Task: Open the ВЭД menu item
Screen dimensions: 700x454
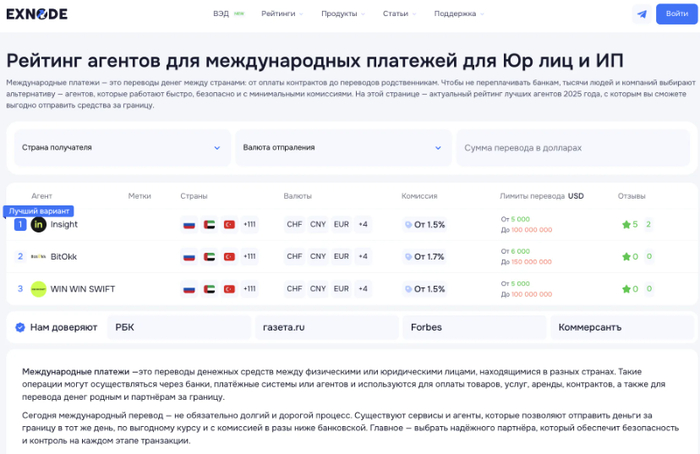Action: [229, 14]
